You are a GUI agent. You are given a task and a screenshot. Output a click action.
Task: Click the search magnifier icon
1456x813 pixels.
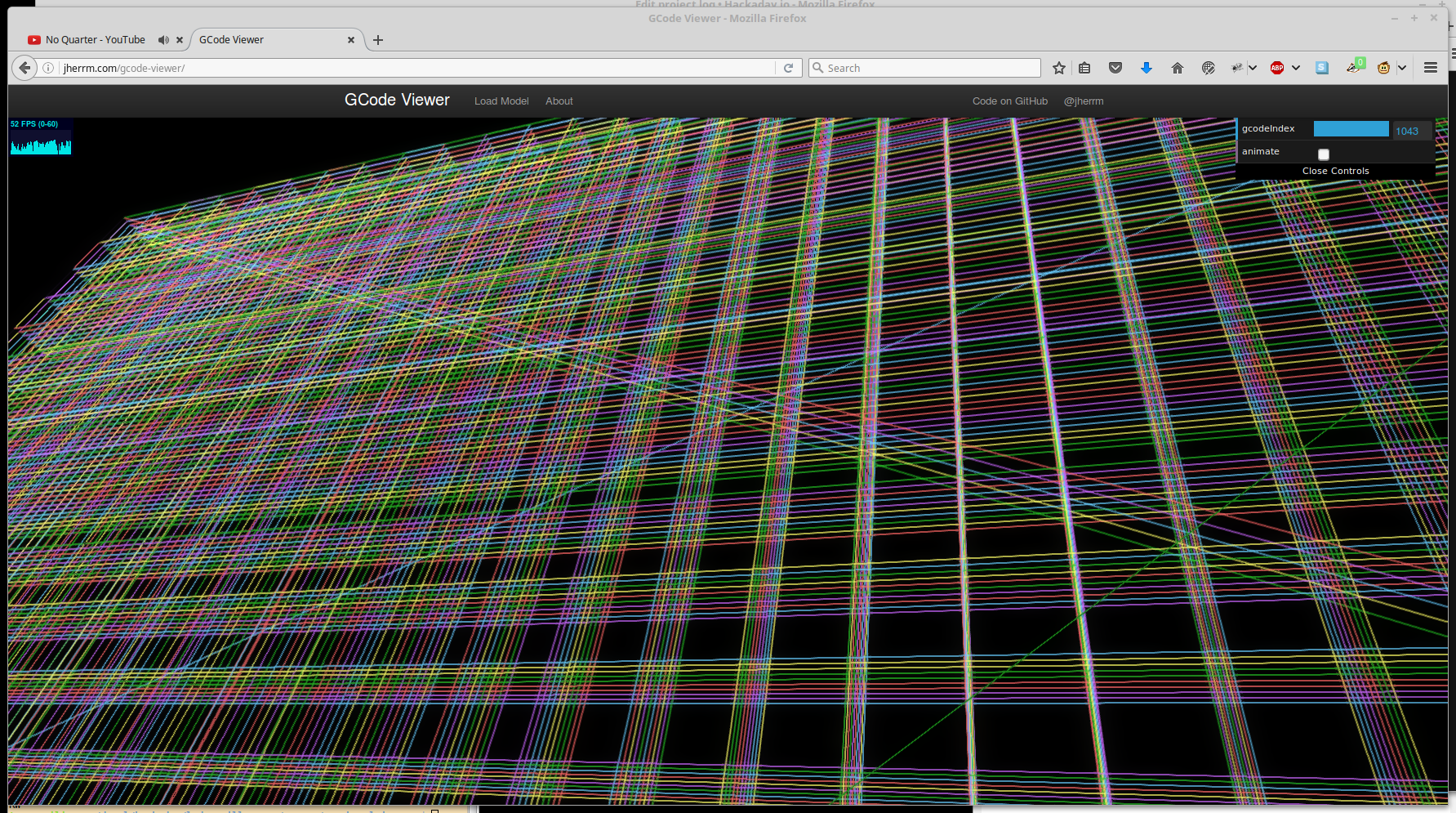click(x=817, y=68)
